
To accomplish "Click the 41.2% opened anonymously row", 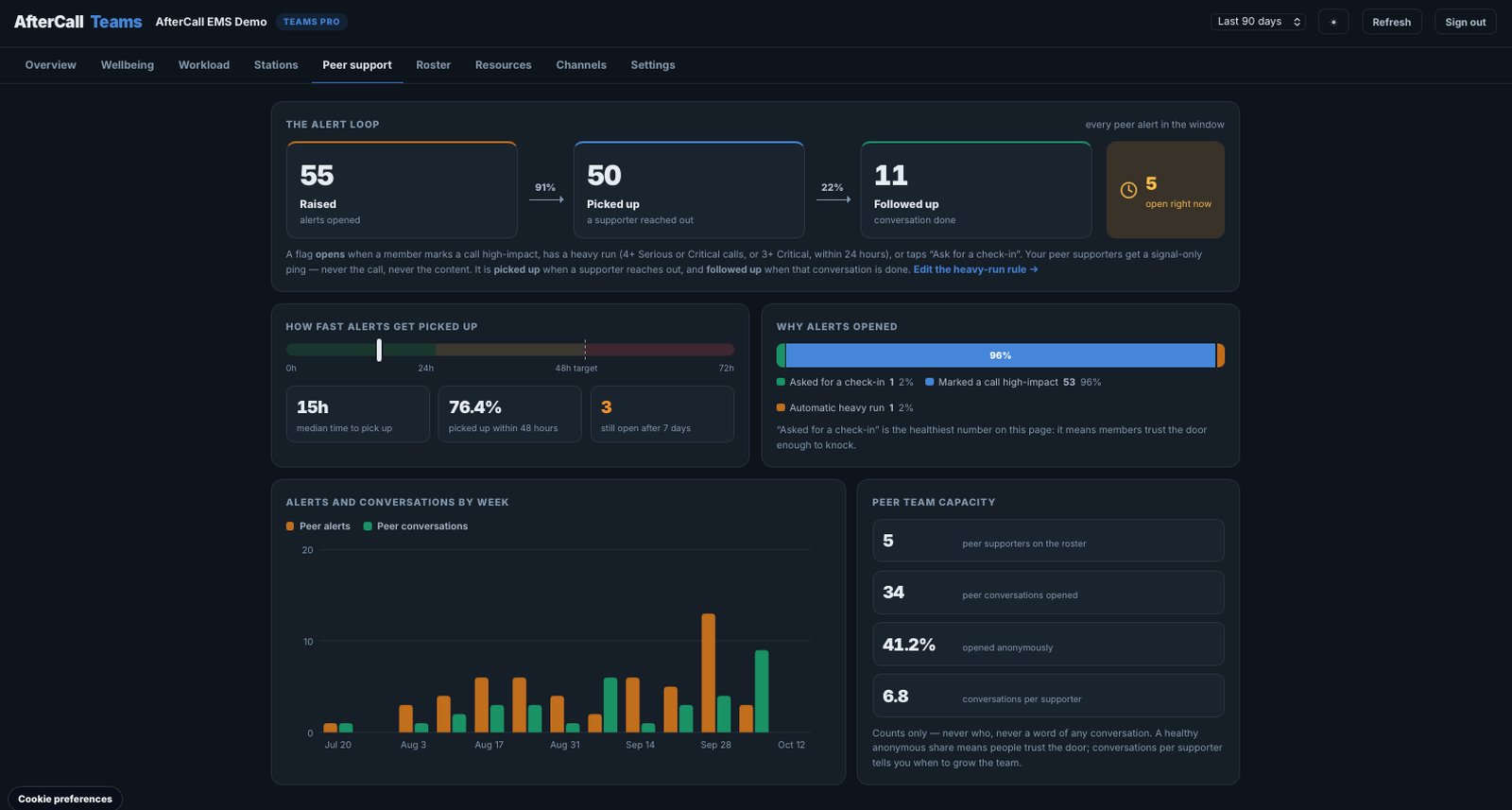I will [1048, 645].
